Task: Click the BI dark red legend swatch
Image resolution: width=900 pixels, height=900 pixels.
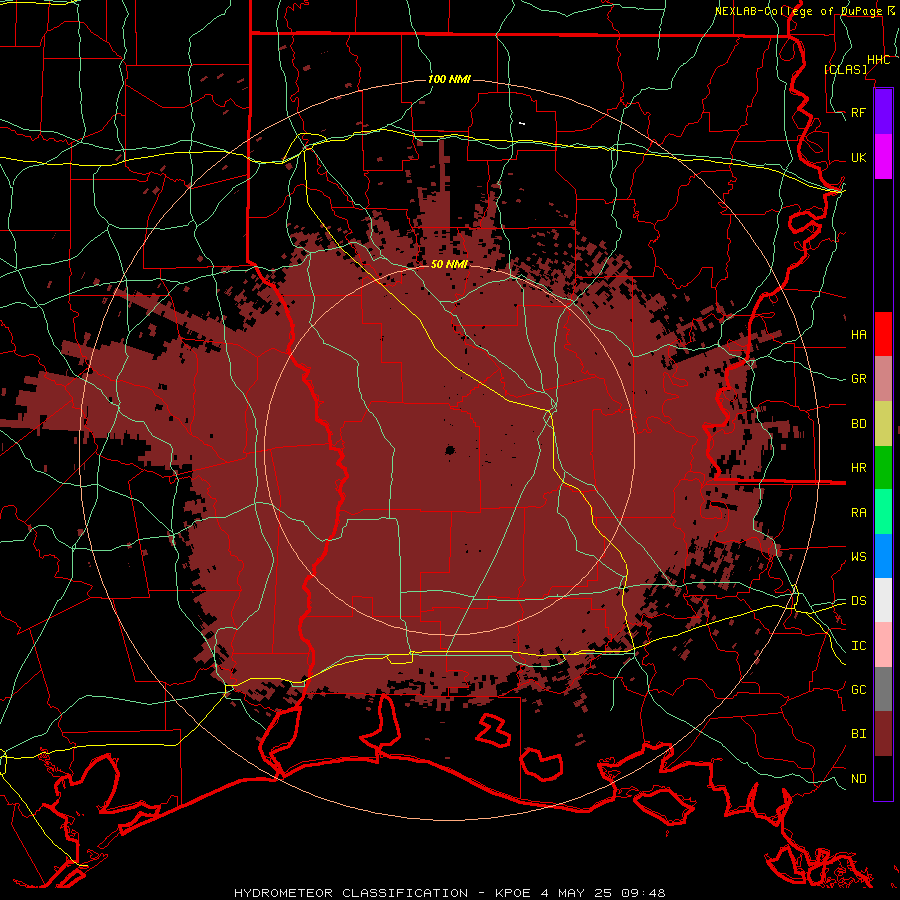Action: point(883,734)
